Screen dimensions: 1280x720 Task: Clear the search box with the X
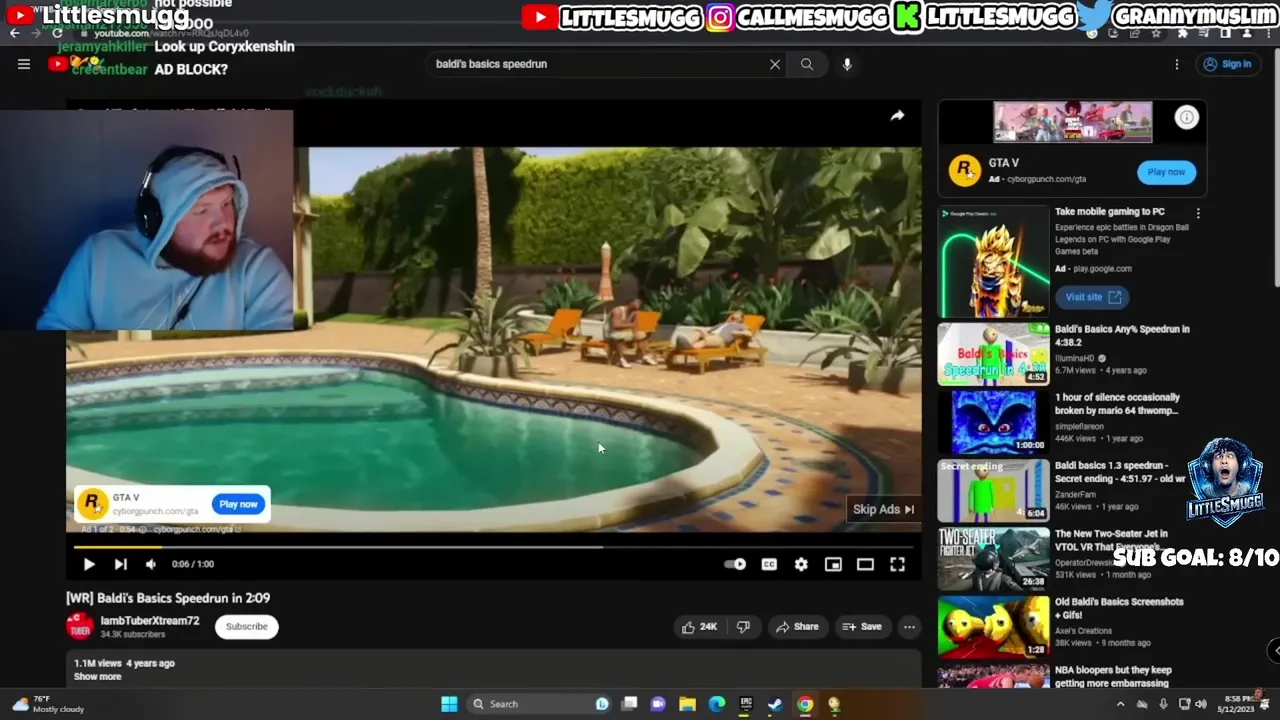(x=775, y=64)
